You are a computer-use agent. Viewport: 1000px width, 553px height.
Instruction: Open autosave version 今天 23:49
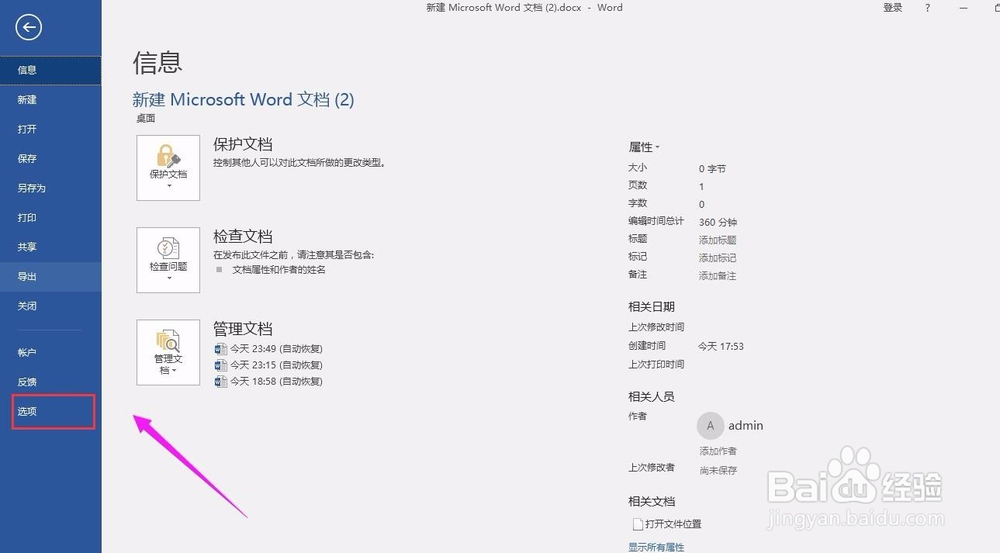point(268,349)
